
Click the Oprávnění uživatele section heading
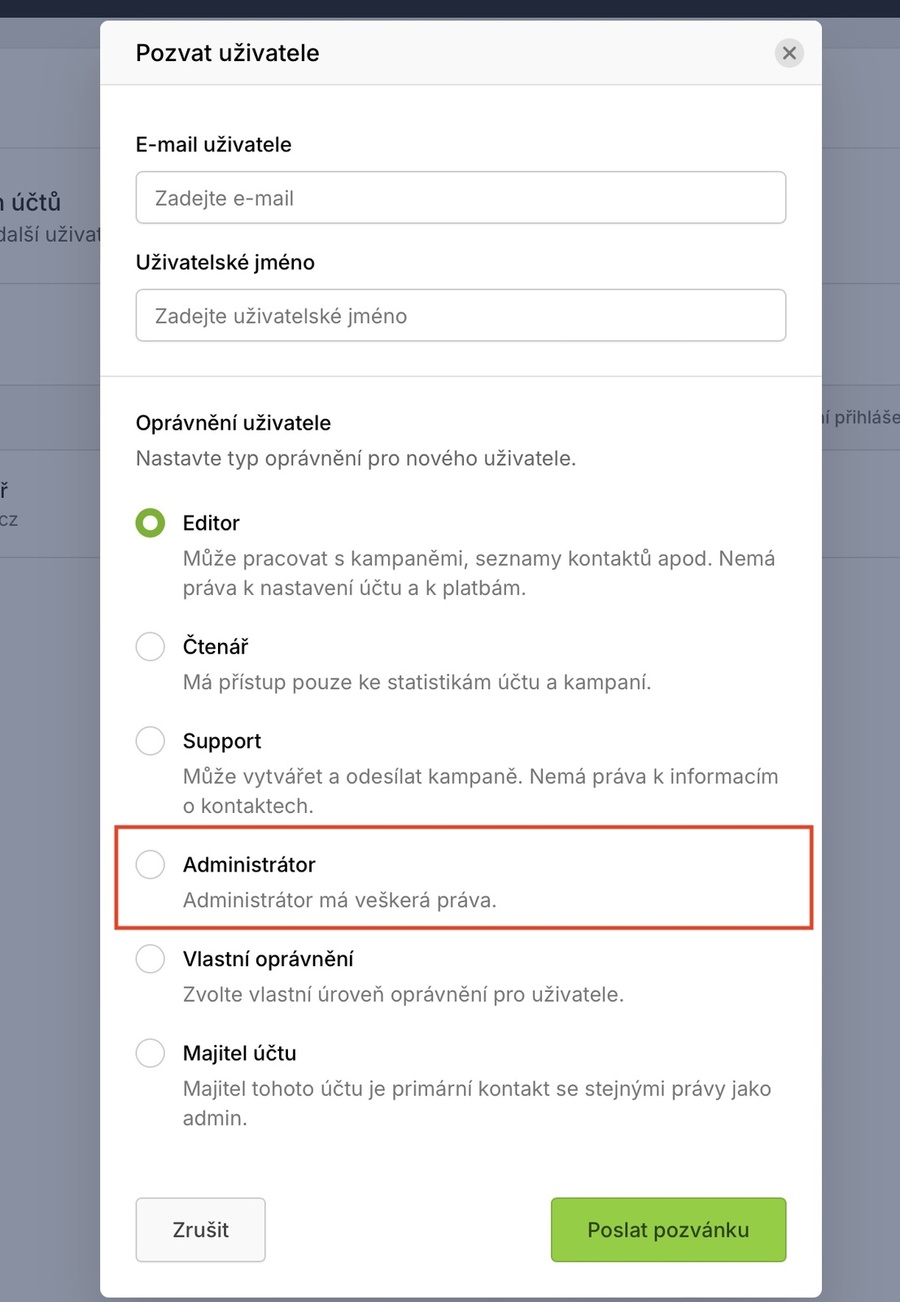[233, 423]
